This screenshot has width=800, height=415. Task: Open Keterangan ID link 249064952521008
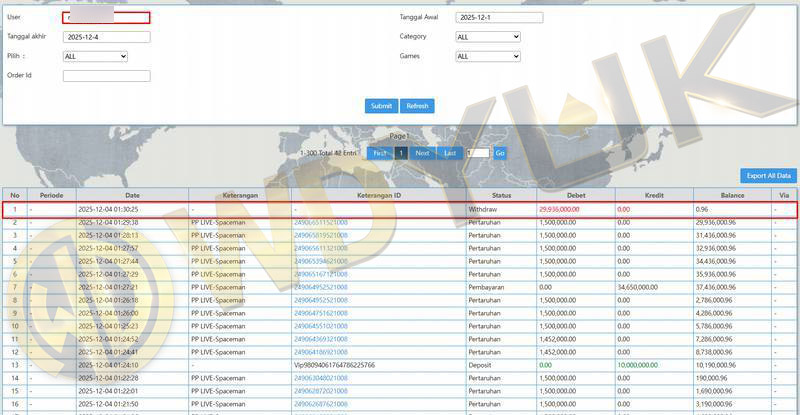pyautogui.click(x=320, y=287)
